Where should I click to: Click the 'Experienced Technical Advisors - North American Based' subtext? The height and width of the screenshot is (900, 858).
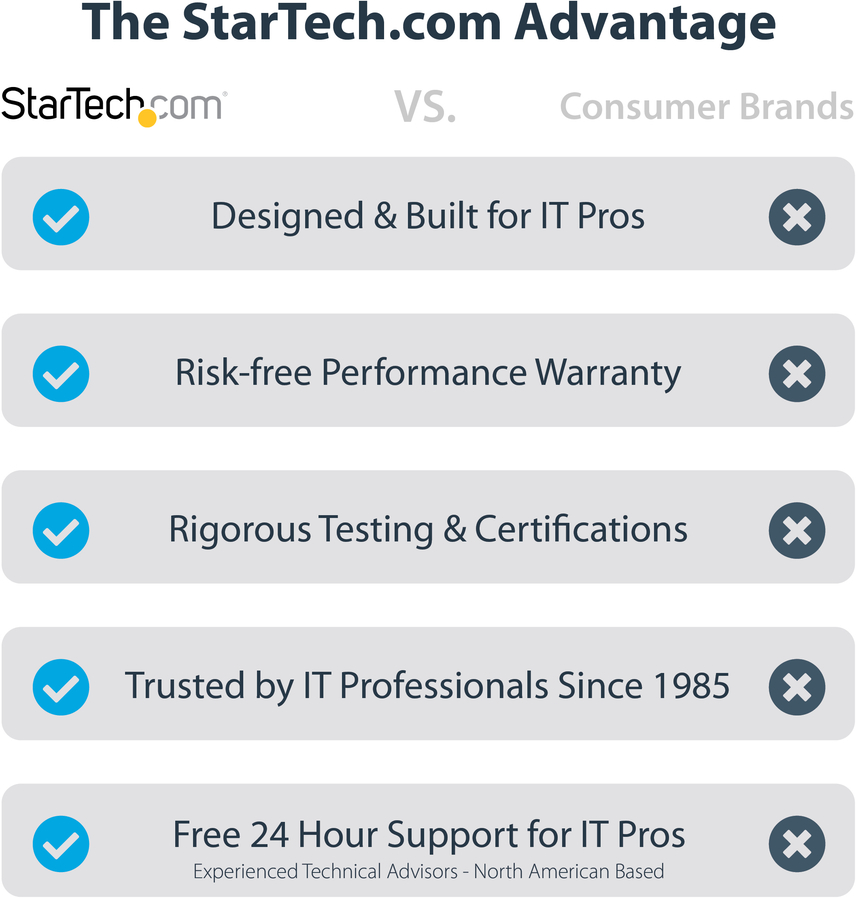click(x=428, y=872)
